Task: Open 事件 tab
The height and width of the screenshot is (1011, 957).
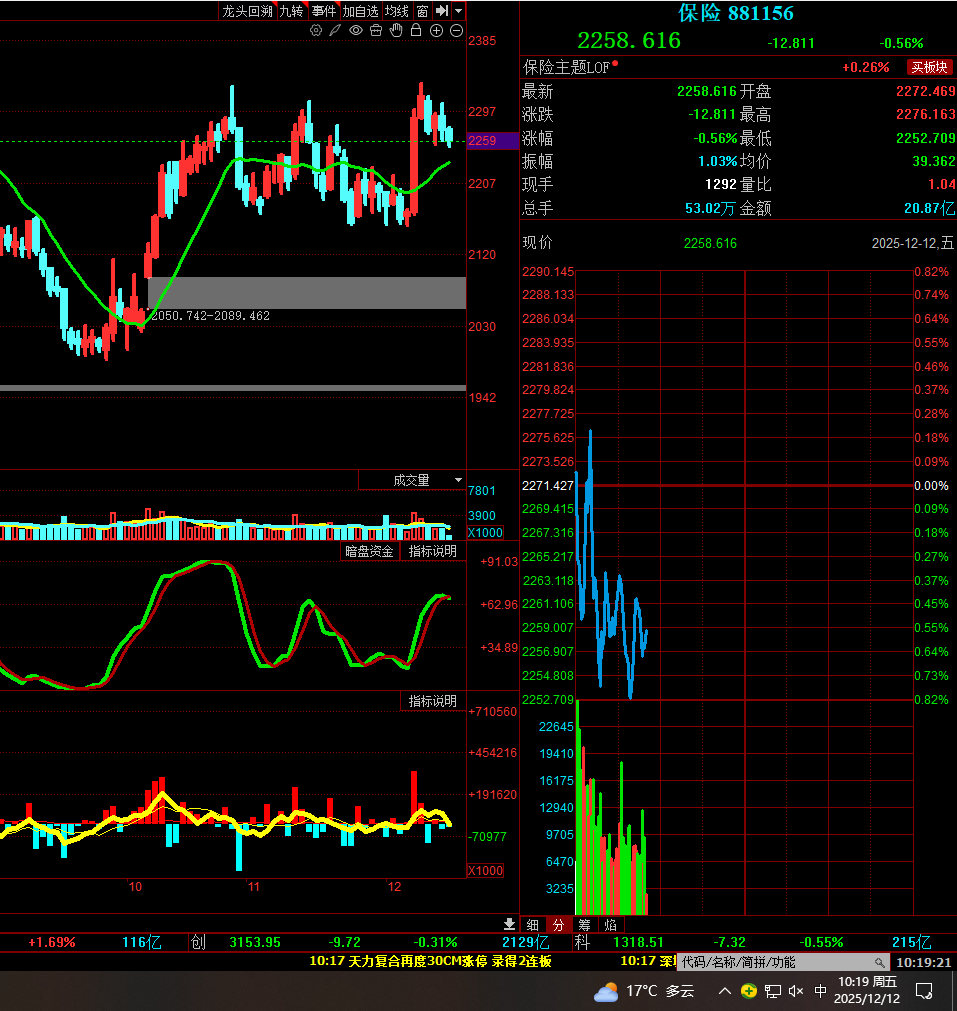Action: tap(324, 11)
